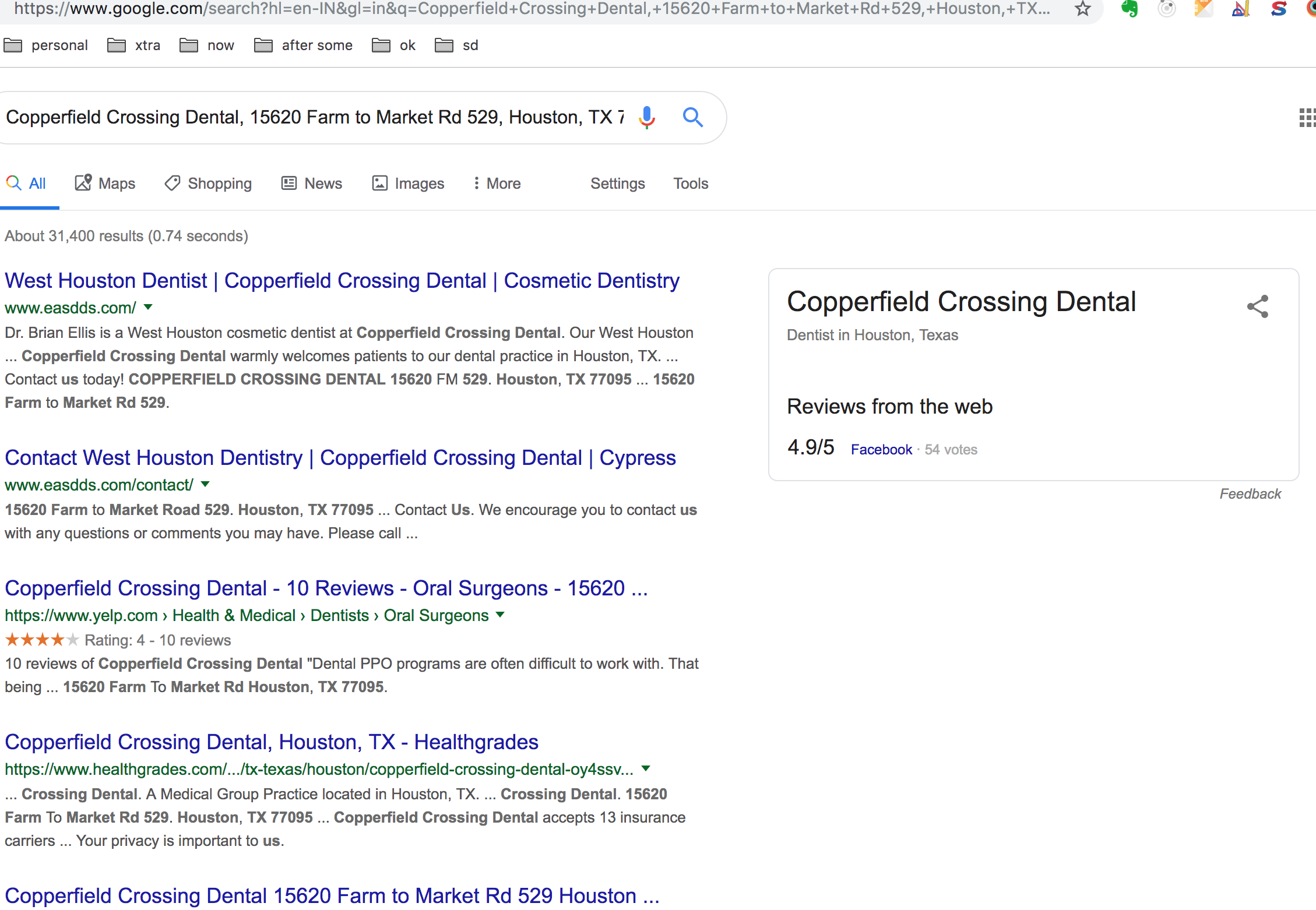Open the Google apps grid icon
Viewport: 1316px width, 910px height.
(x=1307, y=117)
